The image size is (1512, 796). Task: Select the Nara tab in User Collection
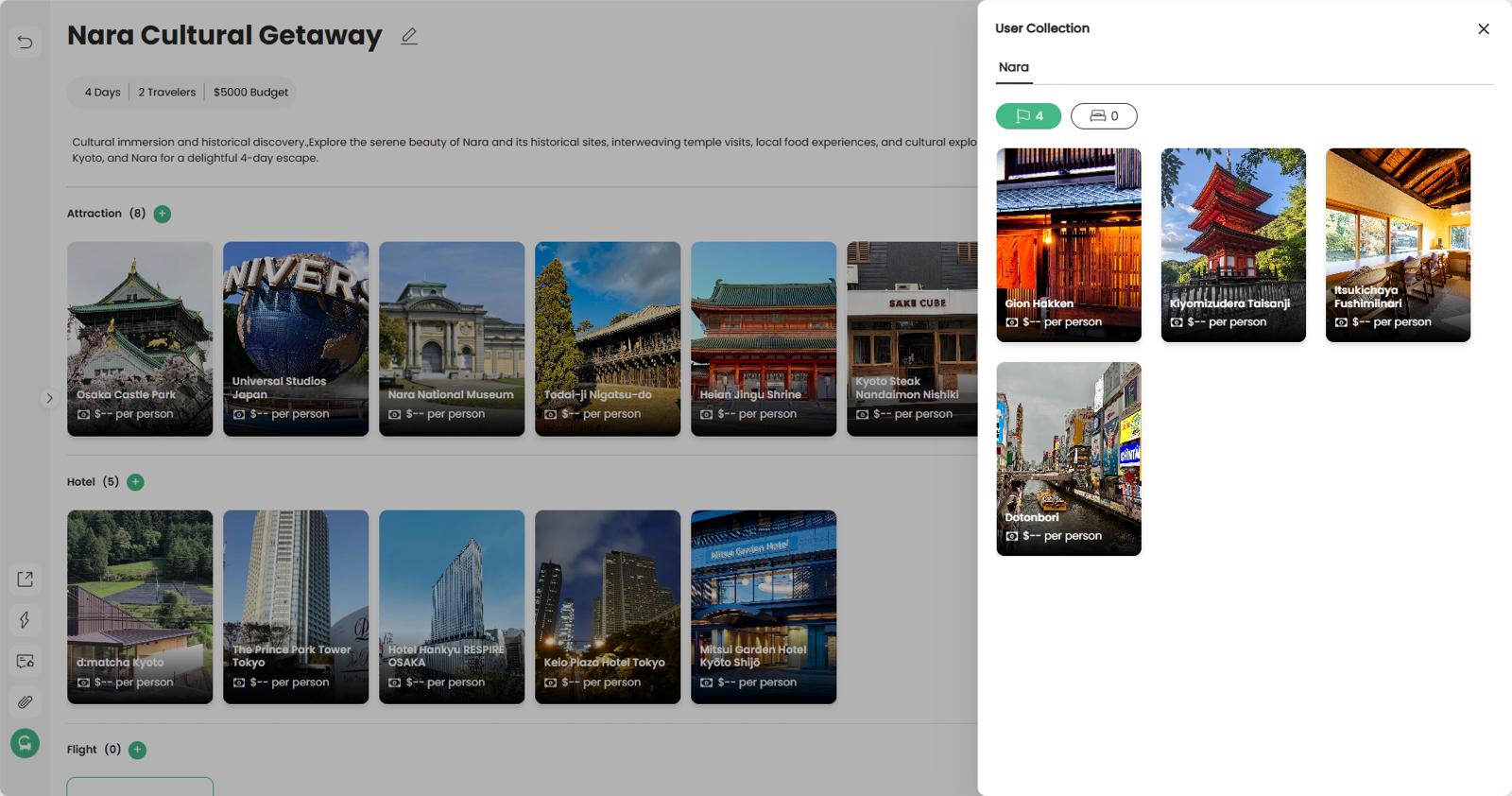point(1014,67)
